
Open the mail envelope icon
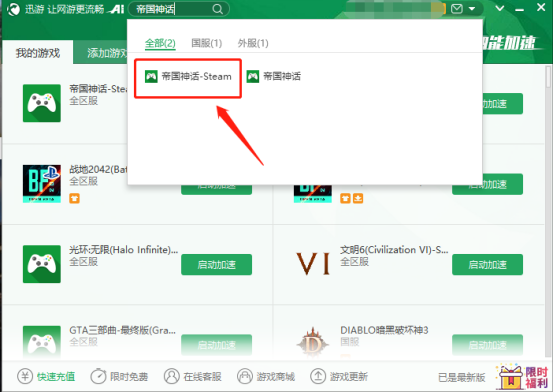click(x=456, y=8)
